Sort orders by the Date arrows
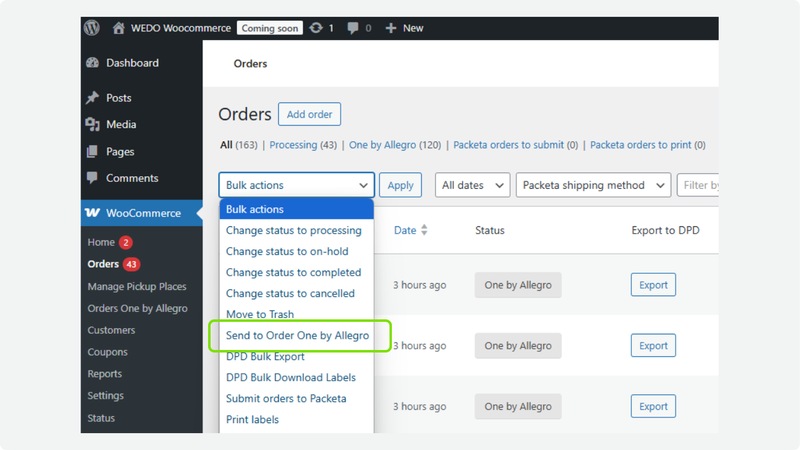The image size is (800, 450). [x=424, y=230]
